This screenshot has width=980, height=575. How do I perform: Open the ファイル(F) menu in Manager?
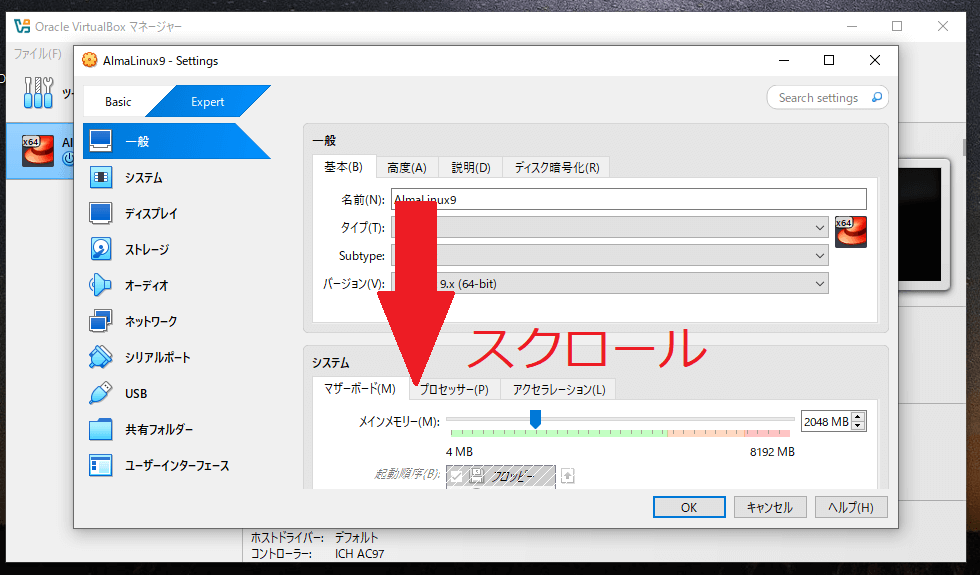pyautogui.click(x=38, y=54)
